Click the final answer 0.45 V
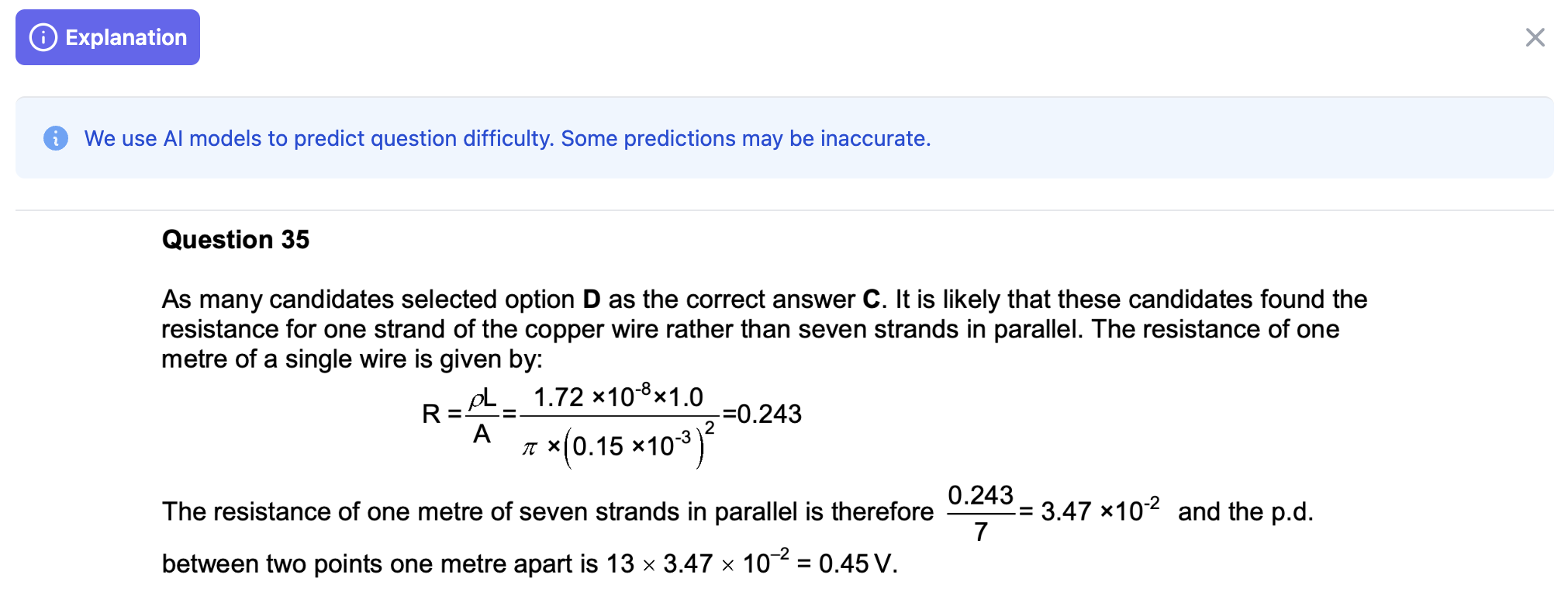The image size is (1568, 596). (x=858, y=563)
